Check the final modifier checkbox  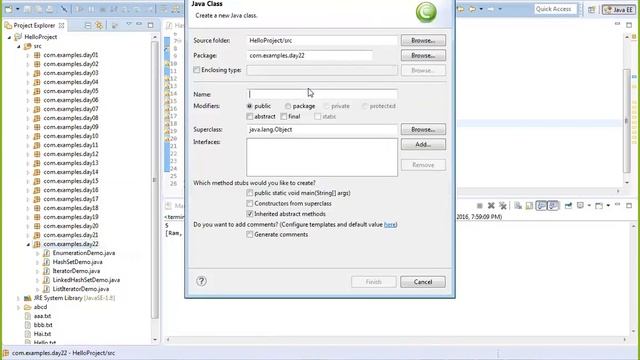pyautogui.click(x=284, y=116)
